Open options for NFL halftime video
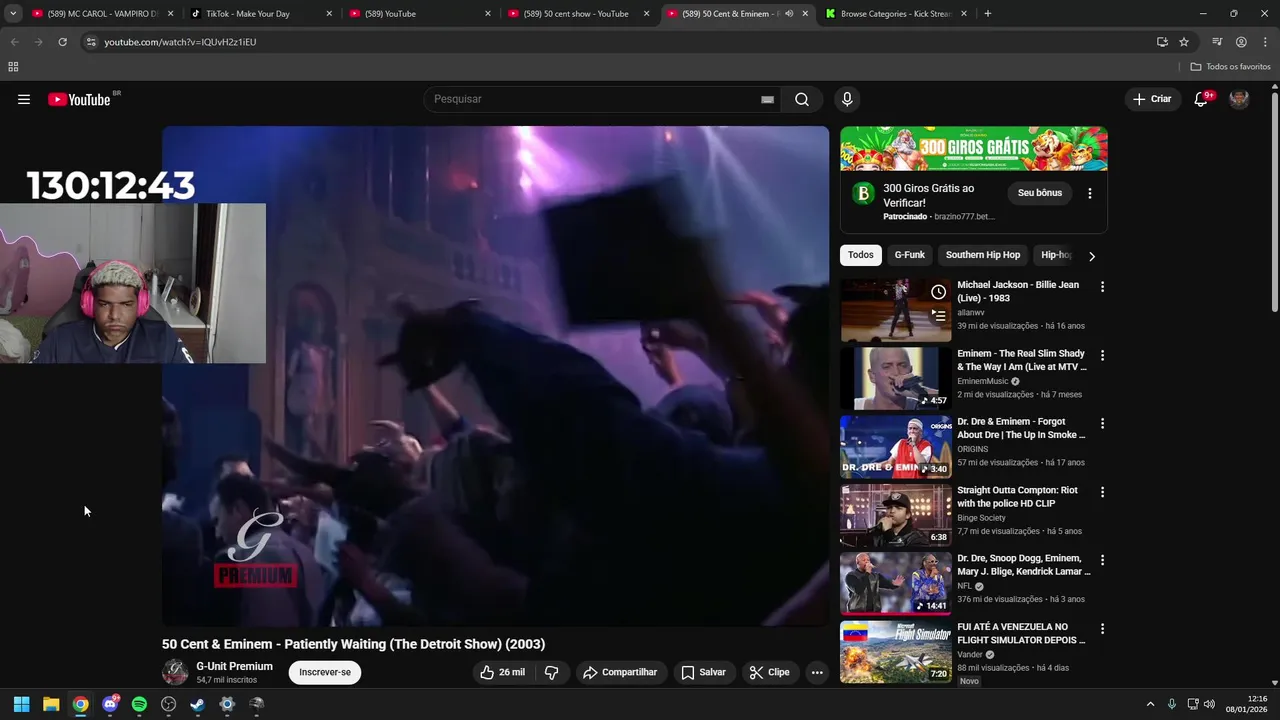1280x720 pixels. (1102, 560)
